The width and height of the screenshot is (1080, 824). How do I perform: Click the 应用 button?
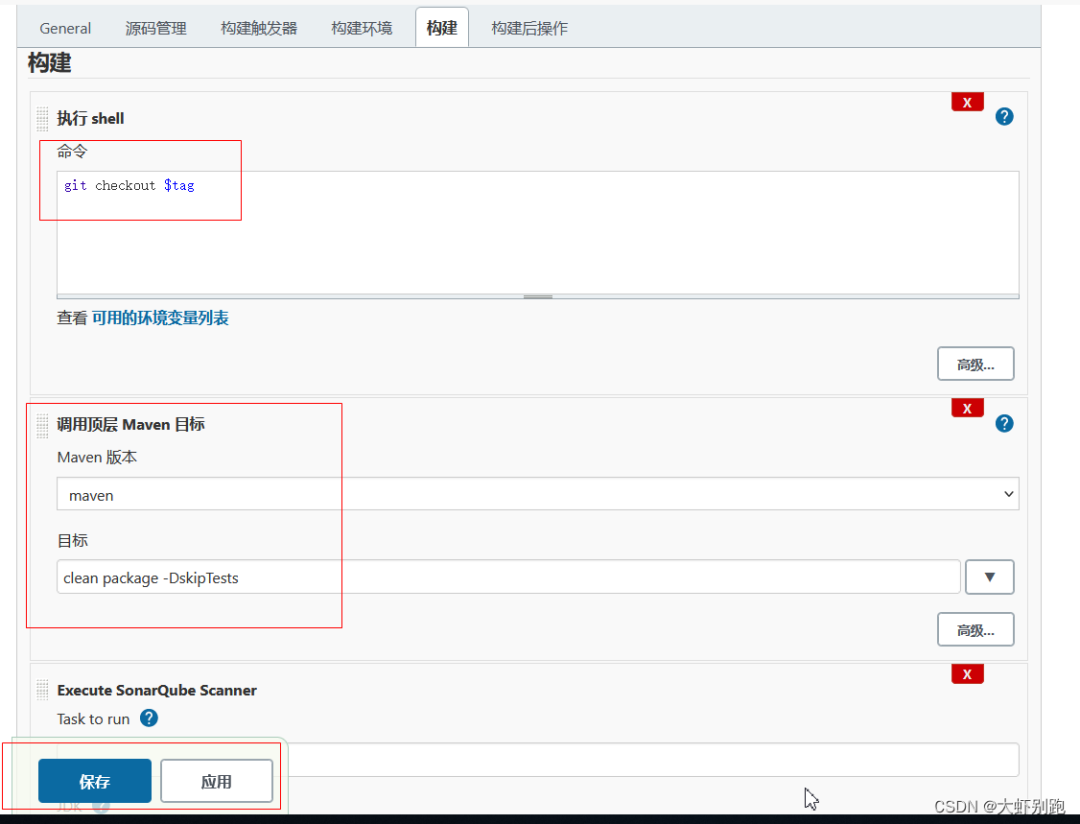click(x=216, y=781)
